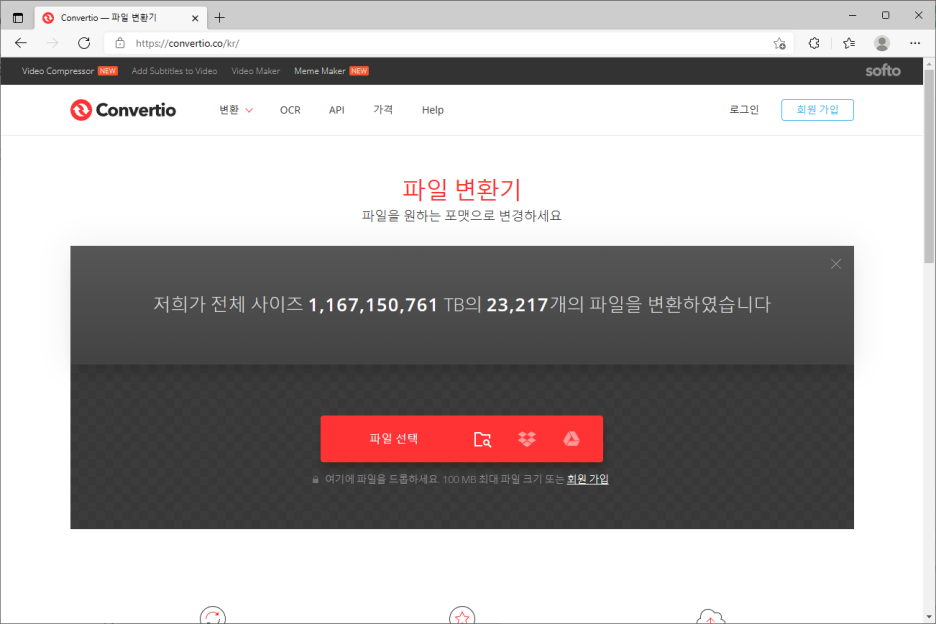Screen dimensions: 936x624
Task: Go back to the previous page
Action: coord(21,43)
